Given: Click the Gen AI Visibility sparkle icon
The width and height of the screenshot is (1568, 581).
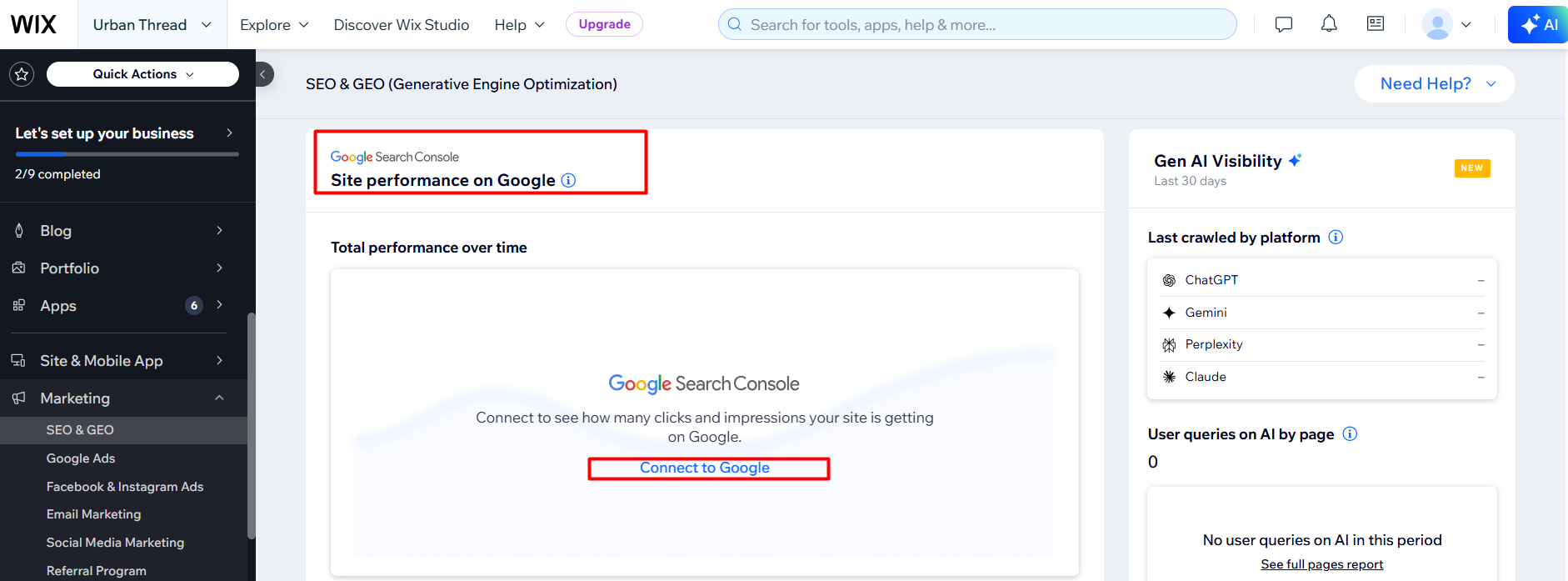Looking at the screenshot, I should click(x=1295, y=160).
